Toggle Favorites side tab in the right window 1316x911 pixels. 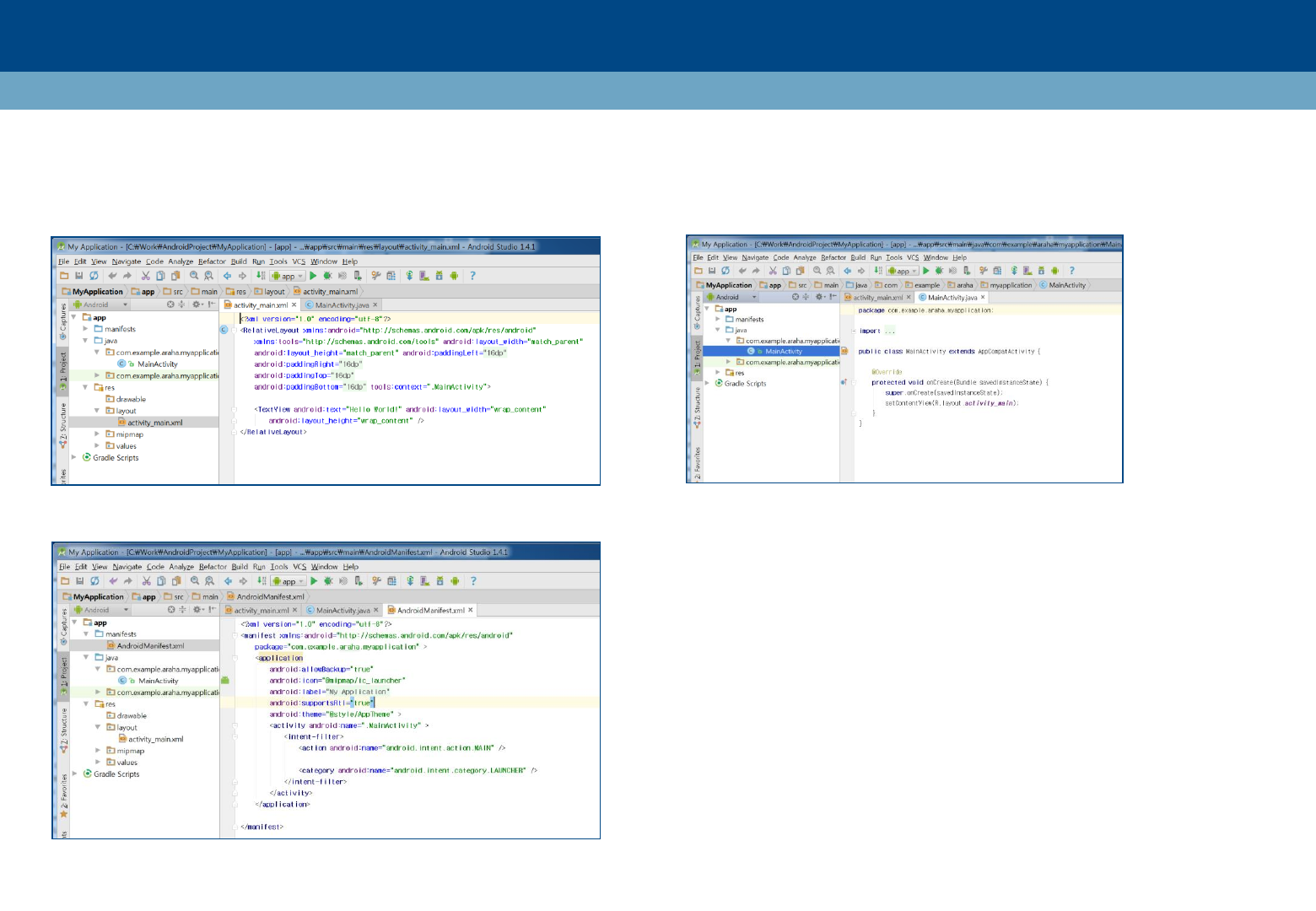697,463
